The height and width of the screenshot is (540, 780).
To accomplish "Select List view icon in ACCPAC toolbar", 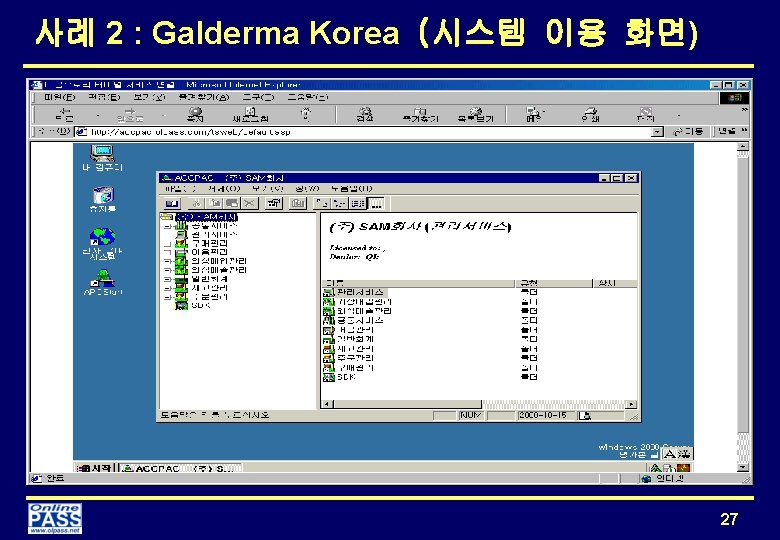I will tap(357, 203).
